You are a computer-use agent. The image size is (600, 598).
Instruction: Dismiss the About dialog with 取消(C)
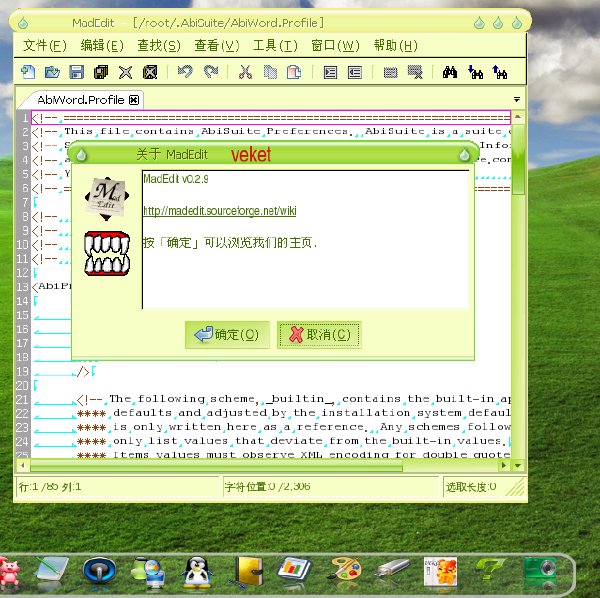319,335
